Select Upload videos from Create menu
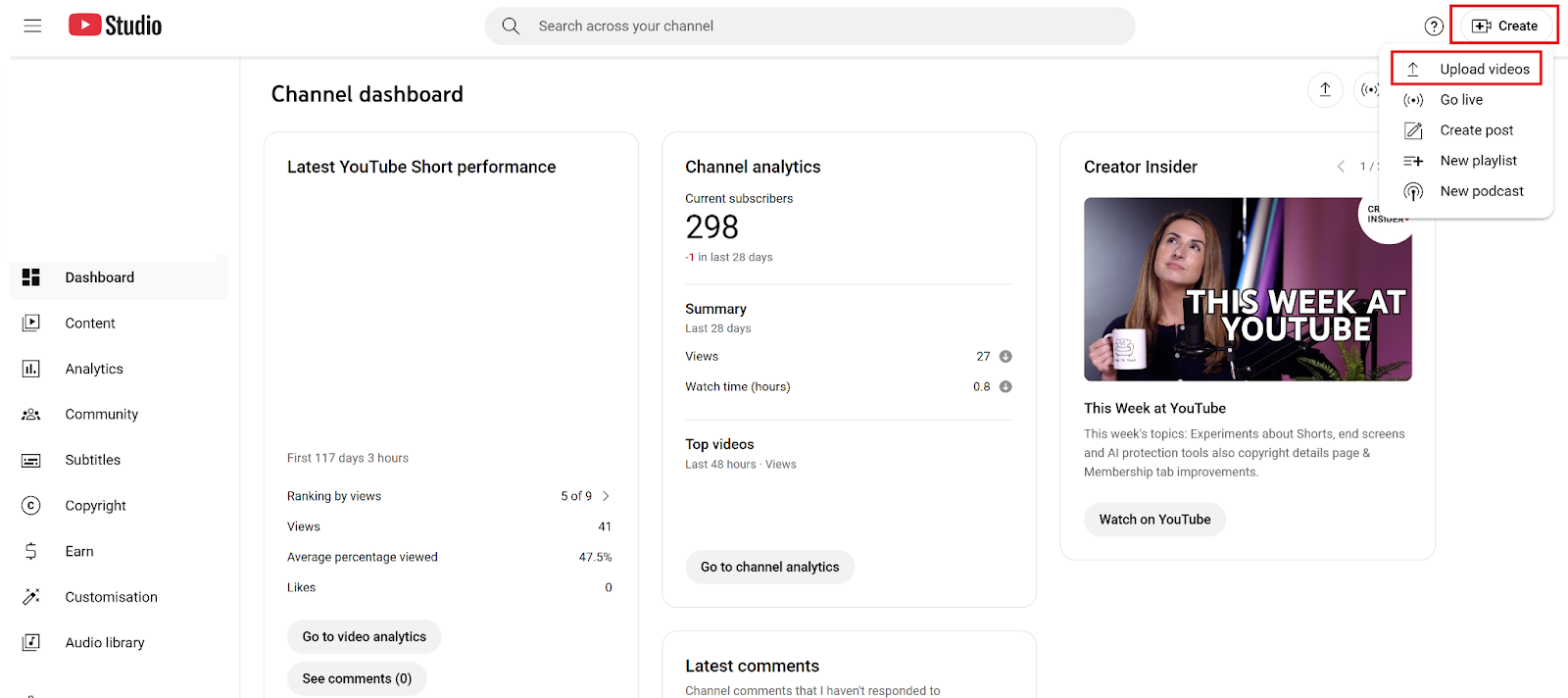1568x698 pixels. coord(1466,69)
